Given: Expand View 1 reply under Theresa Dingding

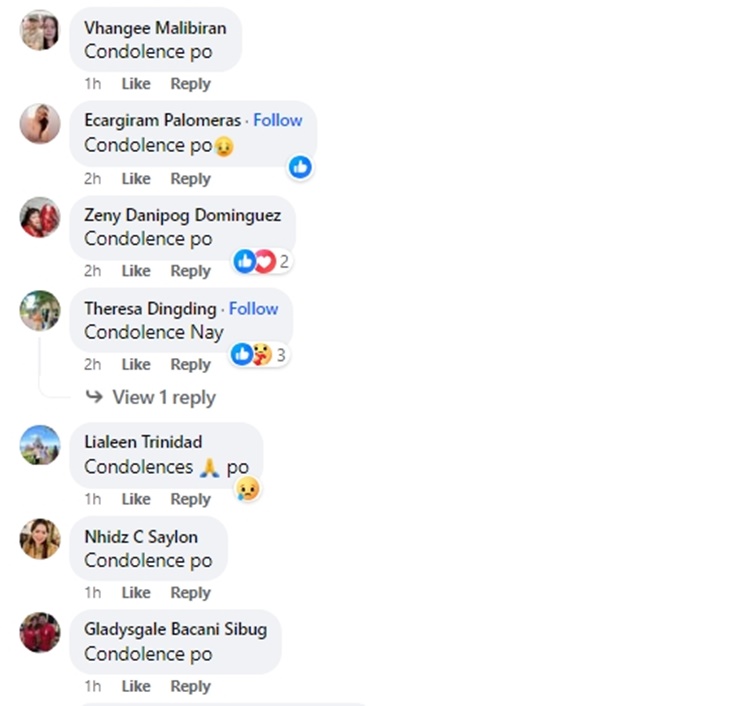Looking at the screenshot, I should coord(164,397).
